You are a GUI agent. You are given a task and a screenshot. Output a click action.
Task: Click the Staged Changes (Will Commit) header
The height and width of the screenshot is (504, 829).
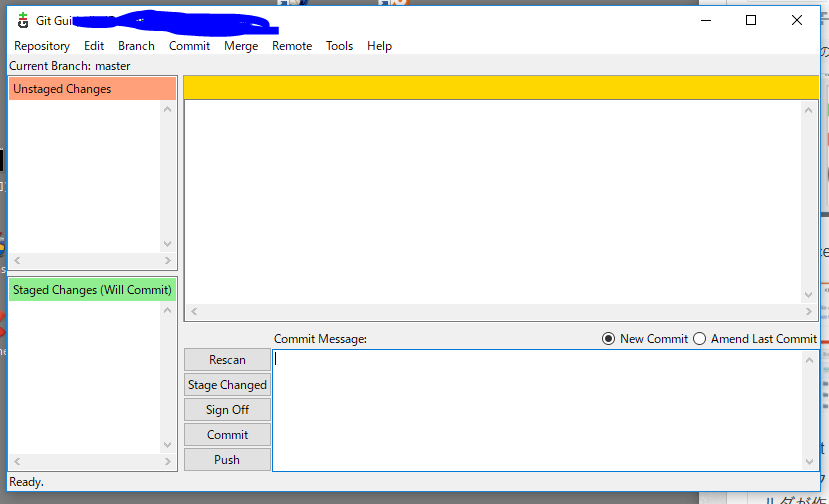(x=93, y=290)
